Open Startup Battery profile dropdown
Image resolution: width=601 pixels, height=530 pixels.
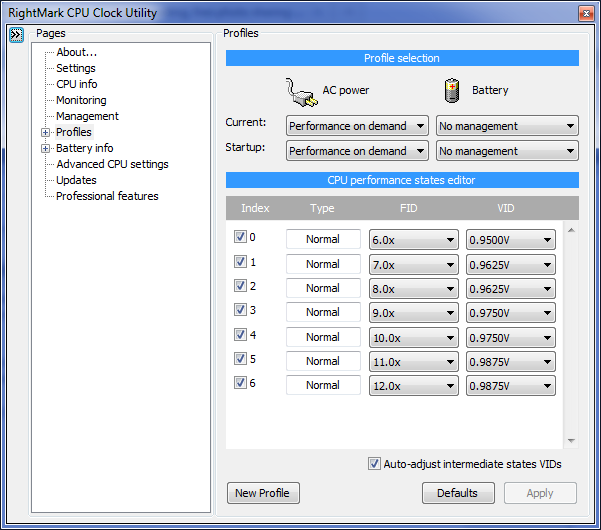(x=507, y=151)
